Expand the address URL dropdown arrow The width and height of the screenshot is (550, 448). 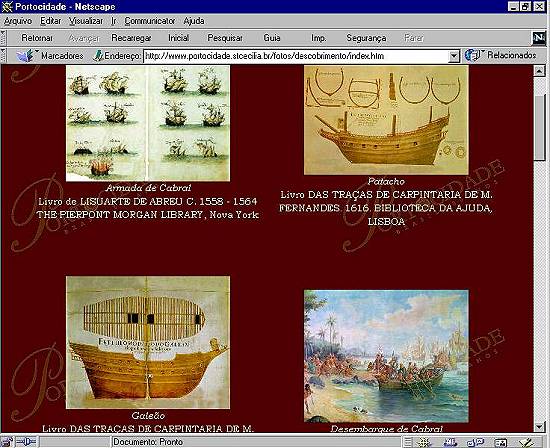[x=454, y=56]
